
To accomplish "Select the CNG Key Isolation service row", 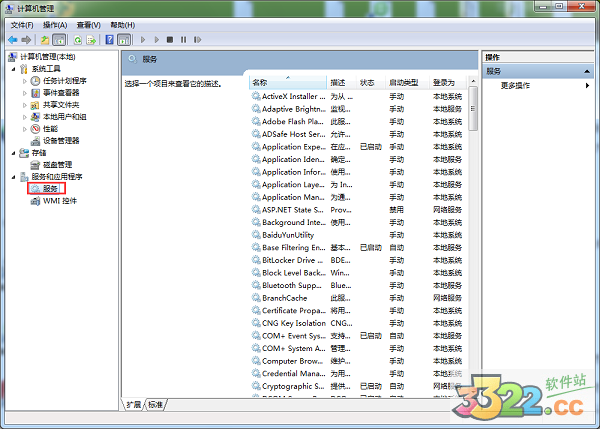I will (358, 323).
